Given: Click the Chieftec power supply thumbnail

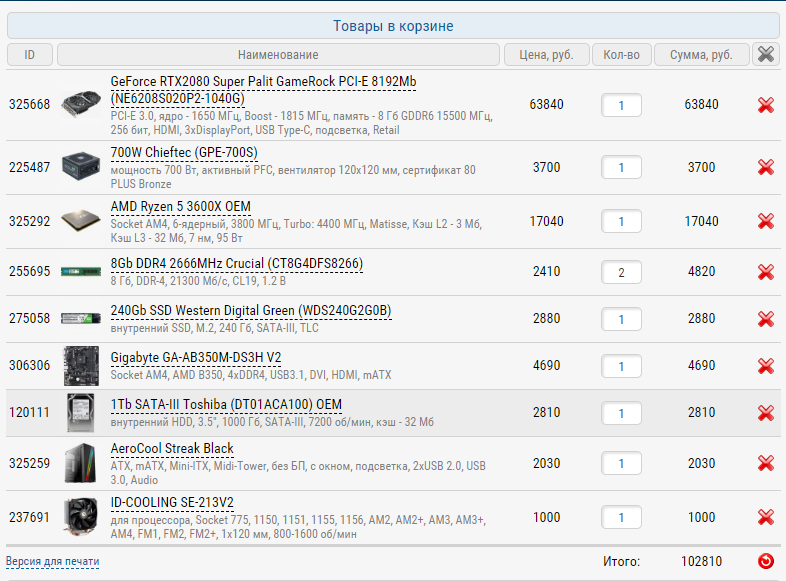Looking at the screenshot, I should (81, 166).
